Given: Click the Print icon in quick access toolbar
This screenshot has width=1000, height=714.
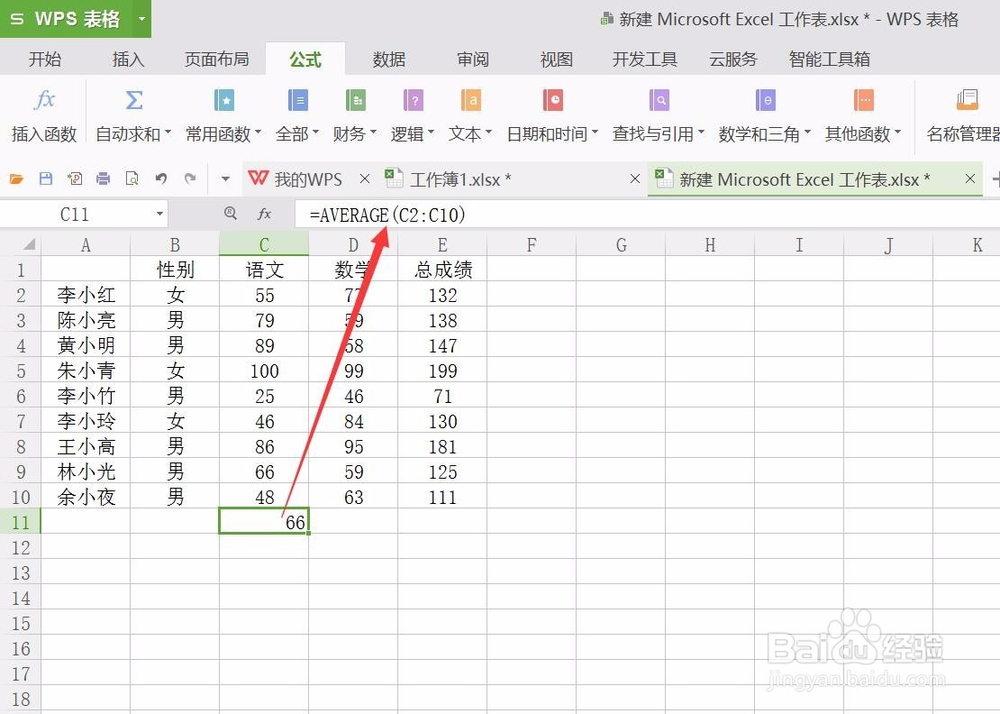Looking at the screenshot, I should tap(103, 178).
